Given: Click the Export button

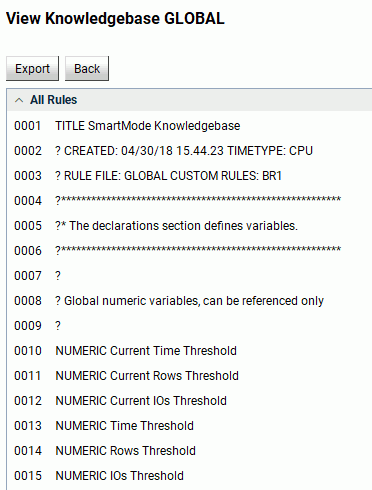Looking at the screenshot, I should 32,69.
